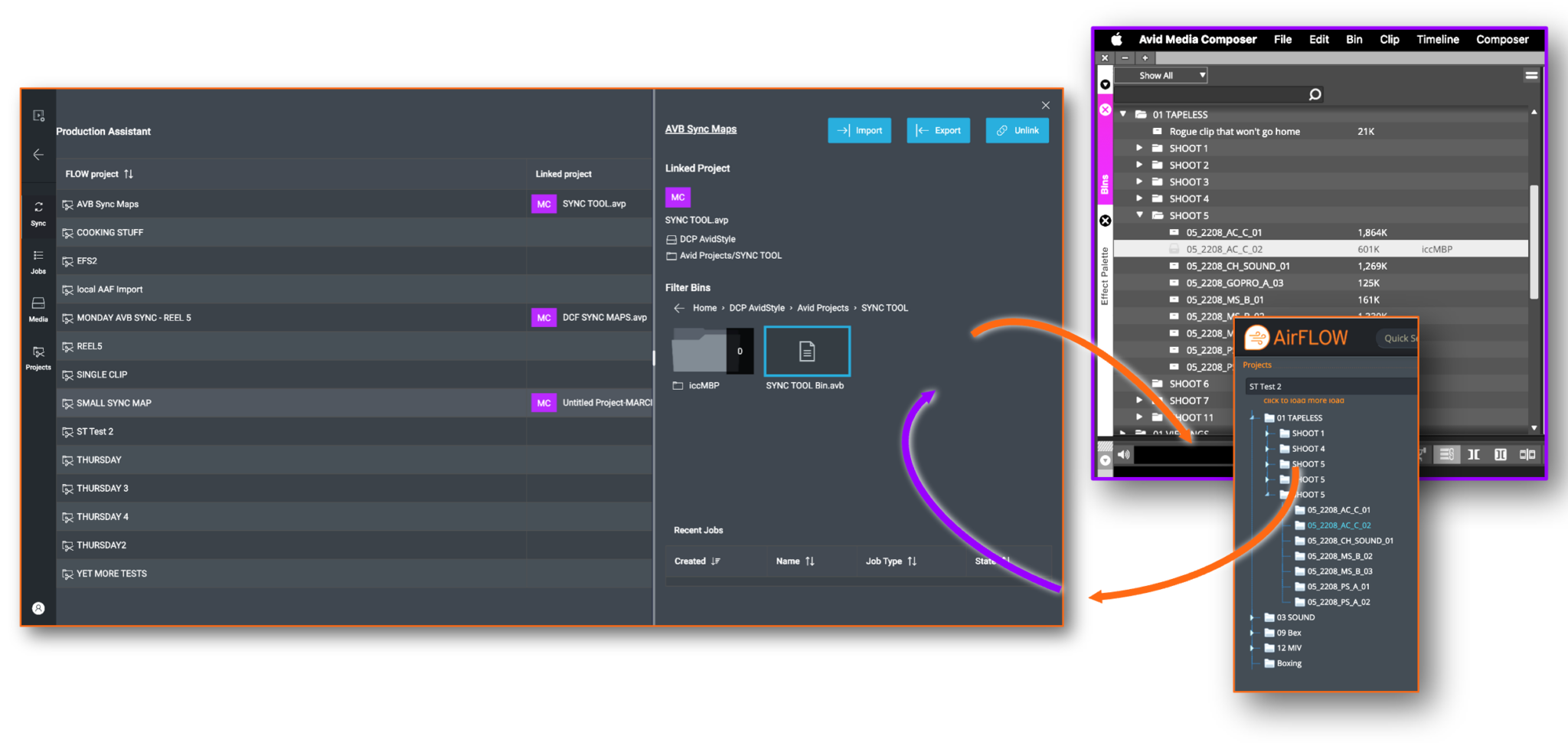Open the Bin menu in Avid menu bar
The width and height of the screenshot is (1568, 746).
[1354, 39]
